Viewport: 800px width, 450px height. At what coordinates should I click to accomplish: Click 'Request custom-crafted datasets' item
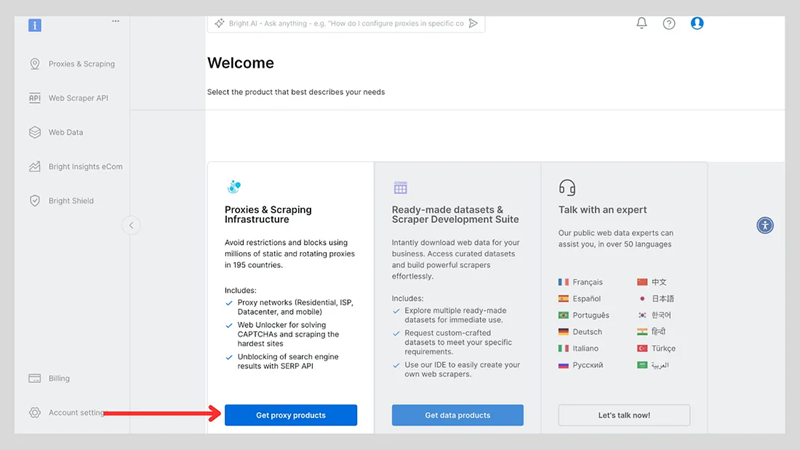(x=458, y=342)
